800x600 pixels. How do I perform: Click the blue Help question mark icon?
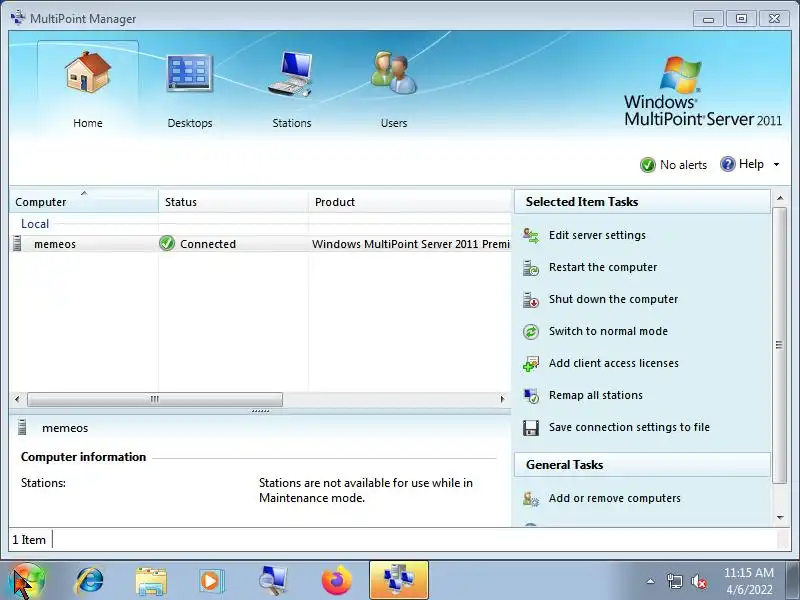click(728, 164)
